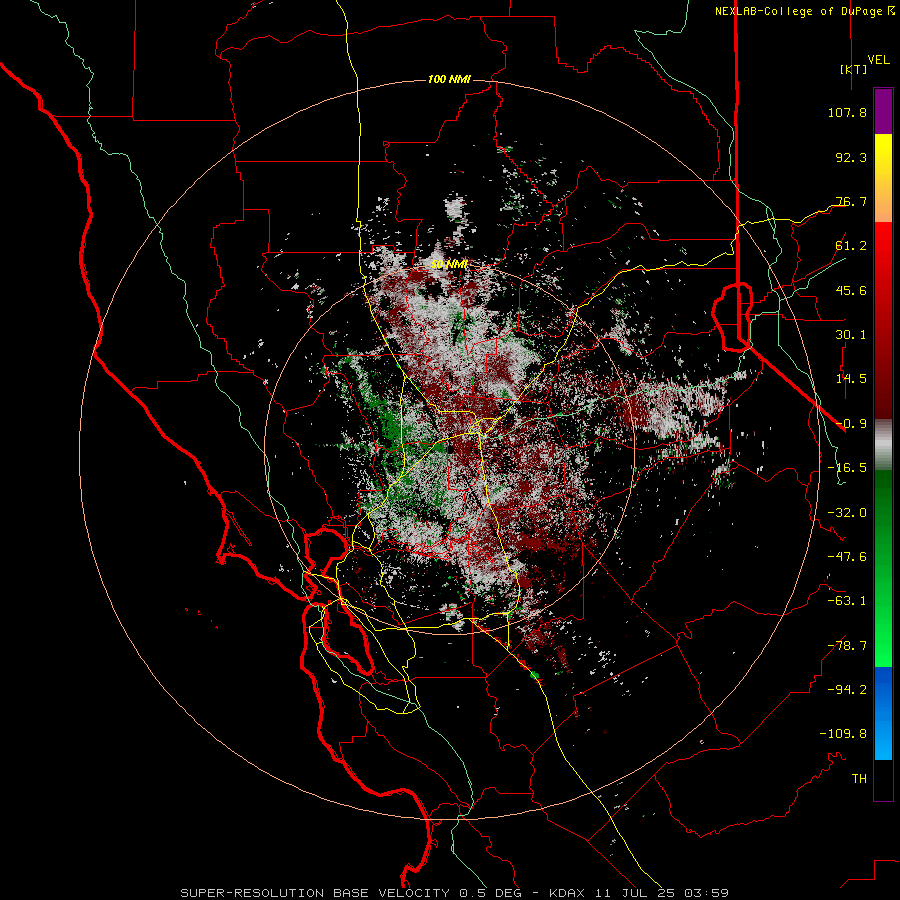
Task: Click the 92.3 velocity scale value
Action: (x=851, y=157)
